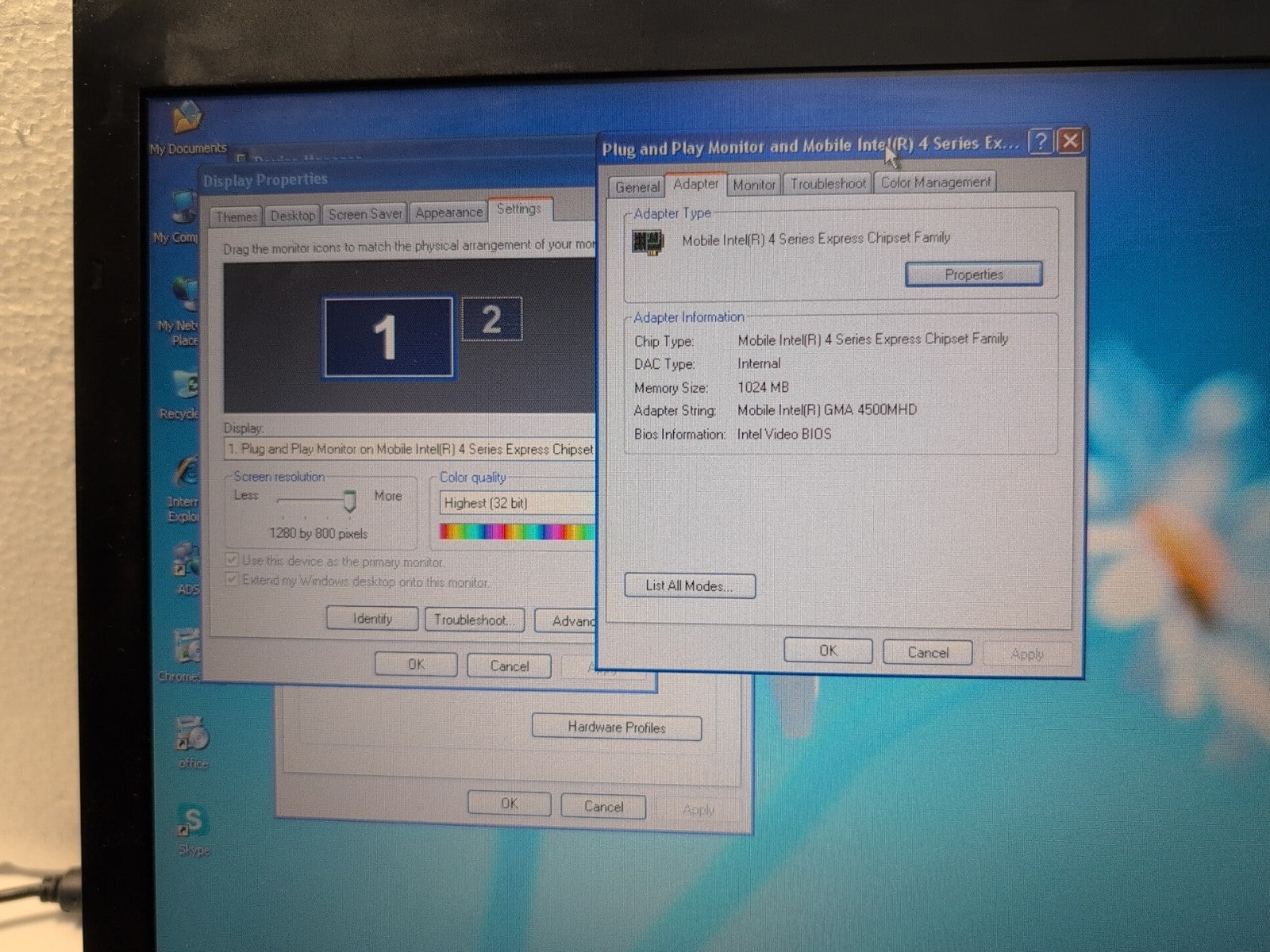Open the Desktop tab in Display Properties
Image resolution: width=1270 pixels, height=952 pixels.
(292, 215)
